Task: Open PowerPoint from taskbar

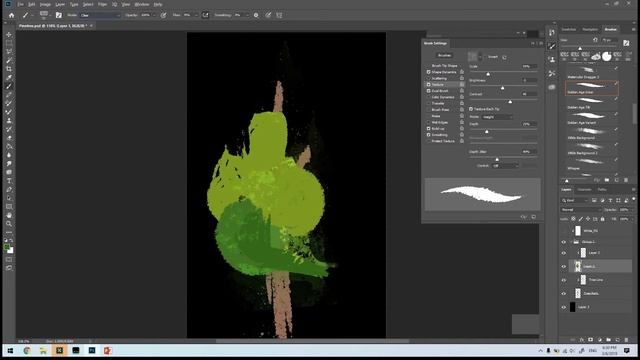Action: (108, 351)
